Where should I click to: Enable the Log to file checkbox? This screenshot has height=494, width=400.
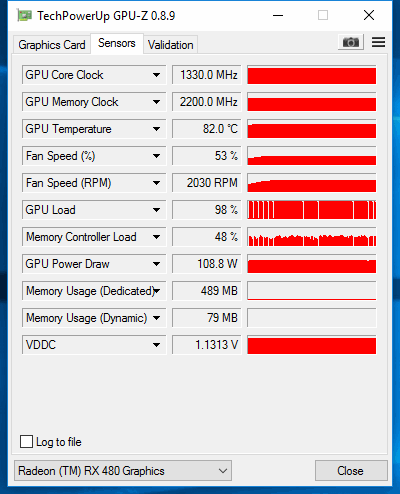coord(27,442)
